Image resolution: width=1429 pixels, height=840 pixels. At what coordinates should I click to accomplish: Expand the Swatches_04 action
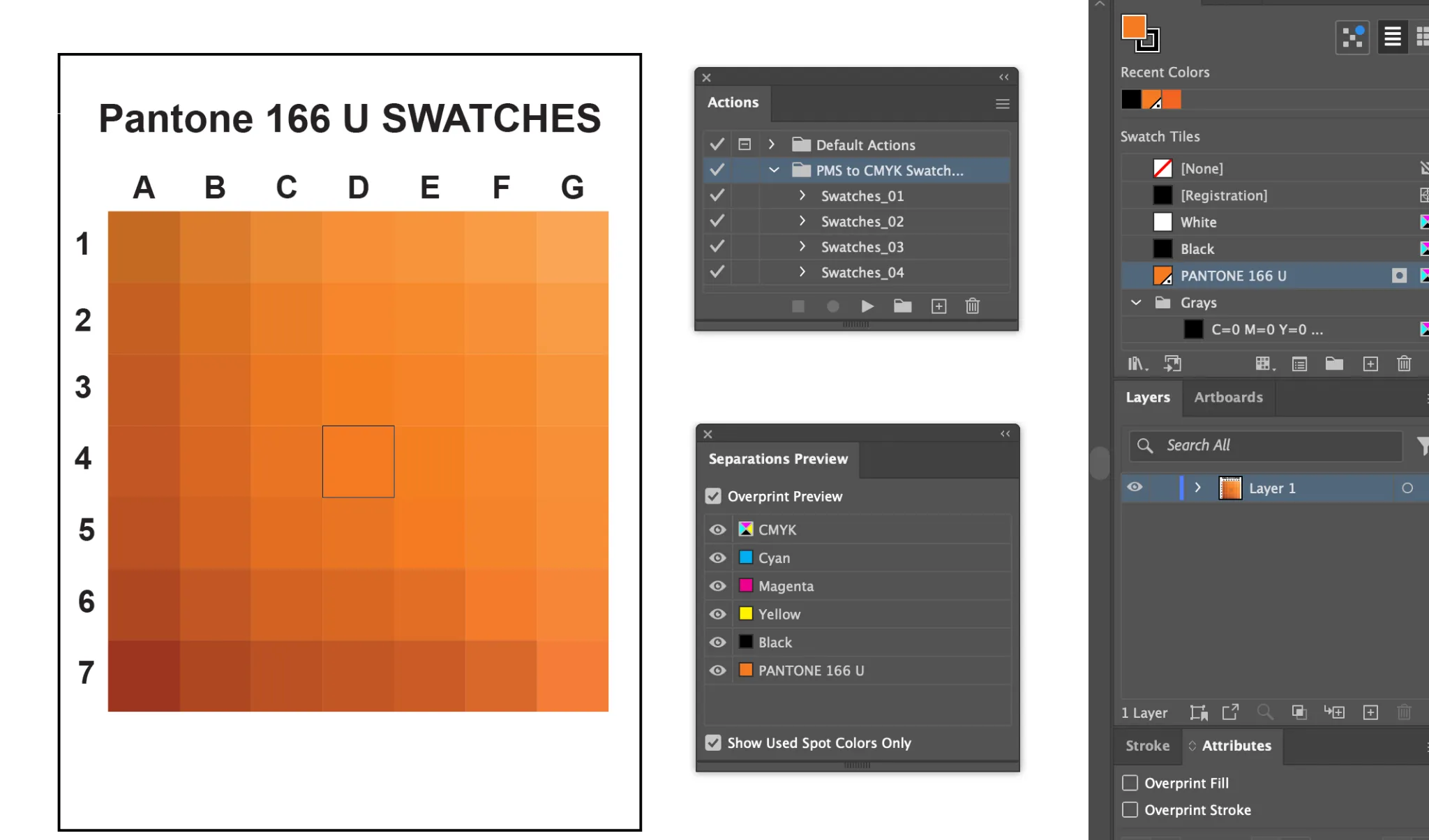point(802,271)
